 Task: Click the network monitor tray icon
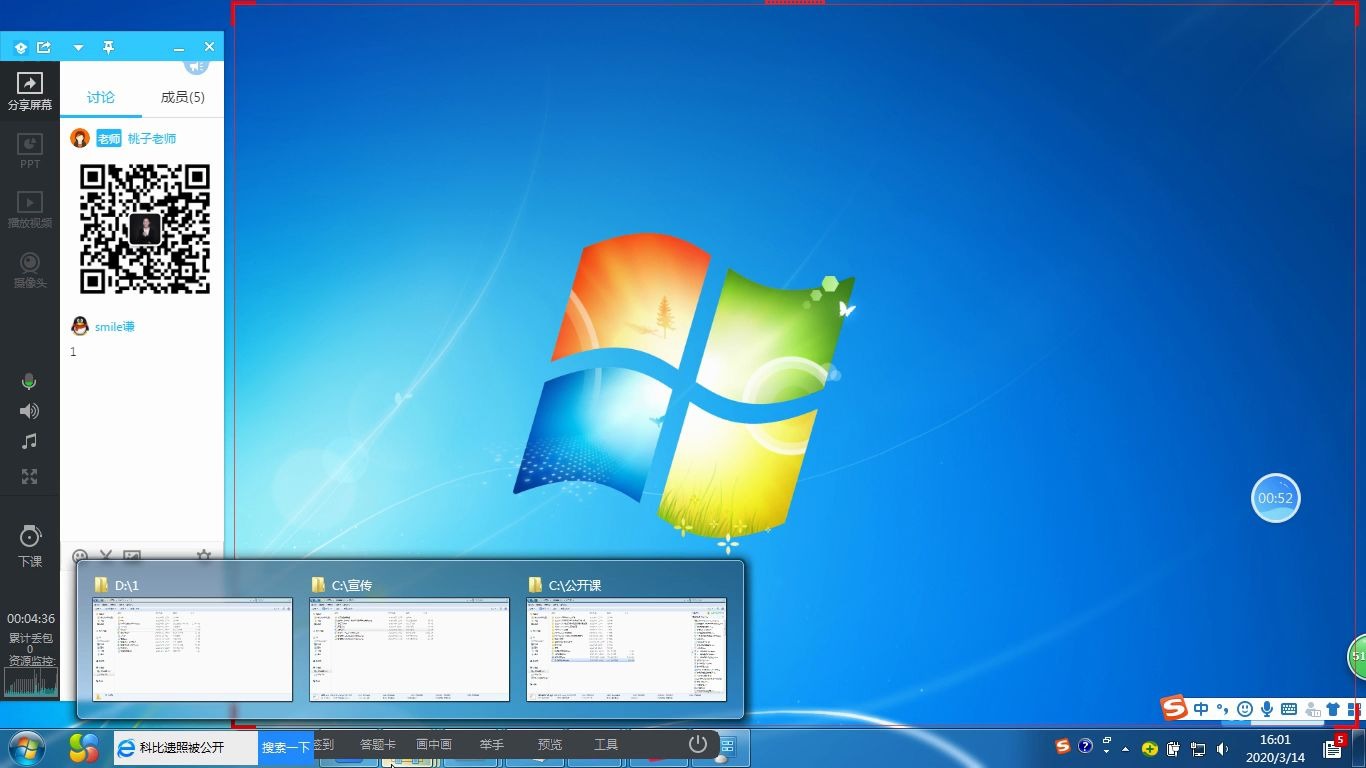pos(1197,748)
